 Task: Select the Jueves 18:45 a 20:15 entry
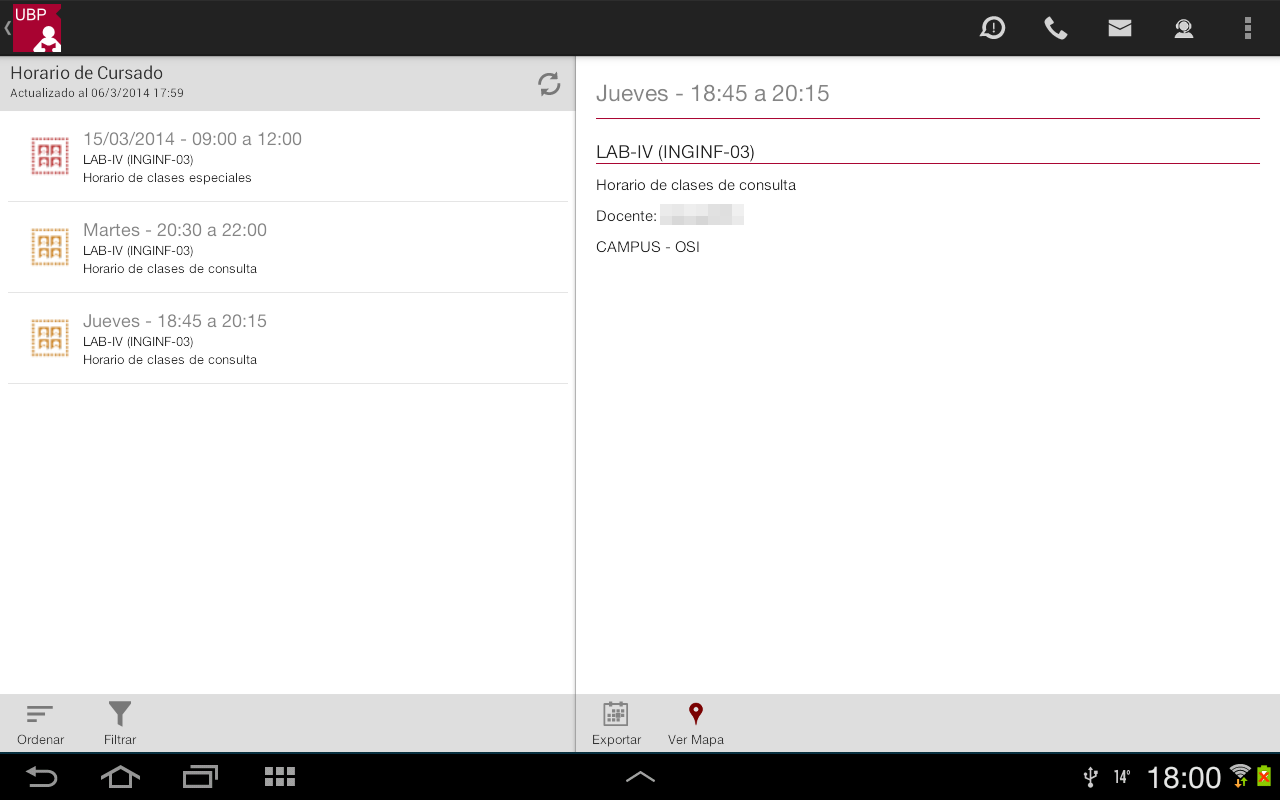click(288, 339)
